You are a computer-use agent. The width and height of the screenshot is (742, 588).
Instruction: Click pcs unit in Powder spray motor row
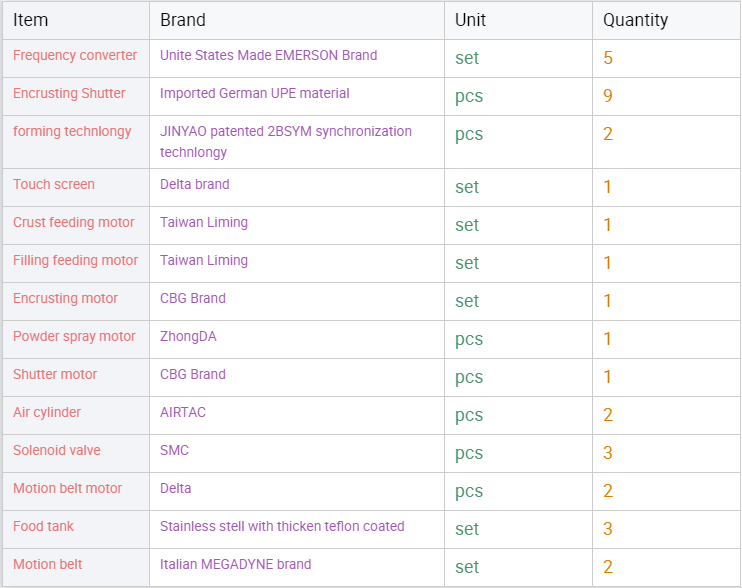tap(469, 340)
